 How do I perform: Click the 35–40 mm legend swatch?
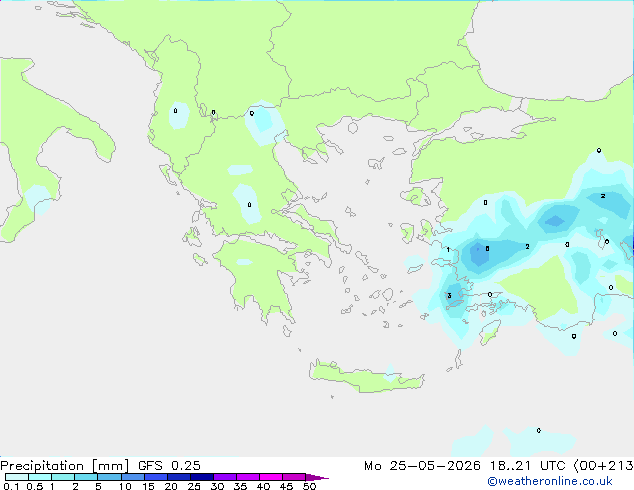pos(247,477)
